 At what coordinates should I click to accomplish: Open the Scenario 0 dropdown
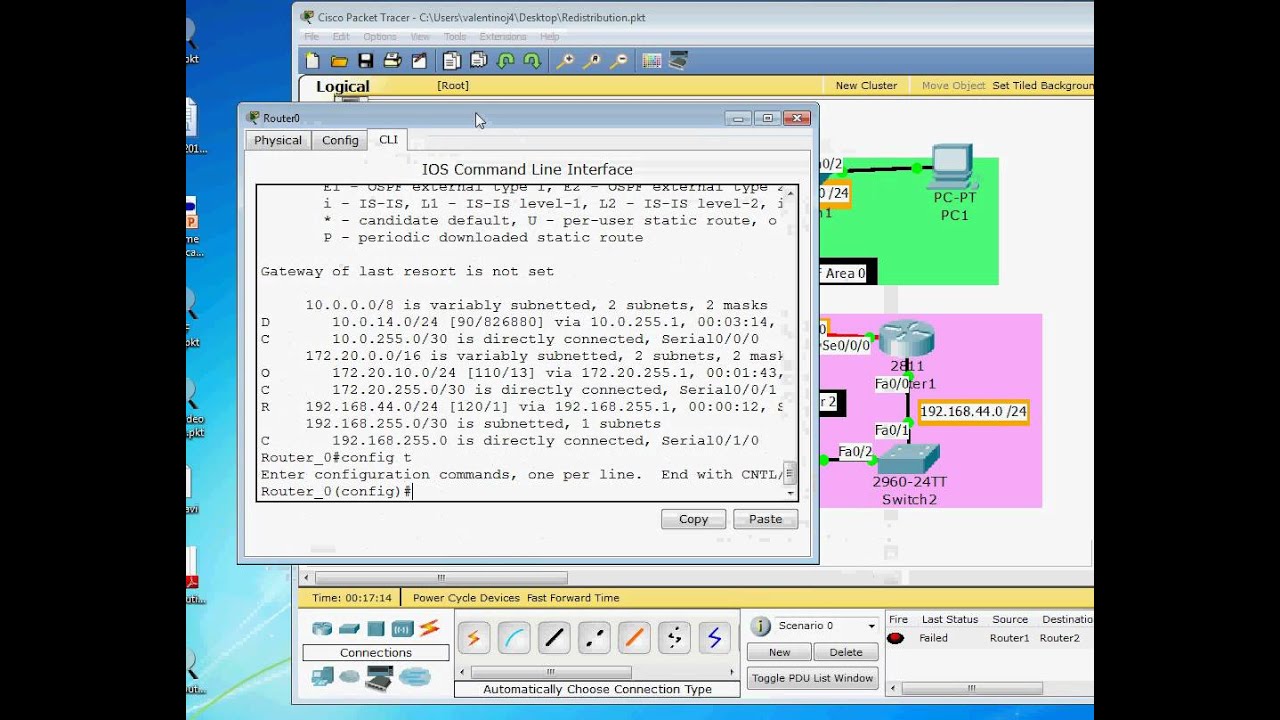[x=826, y=626]
